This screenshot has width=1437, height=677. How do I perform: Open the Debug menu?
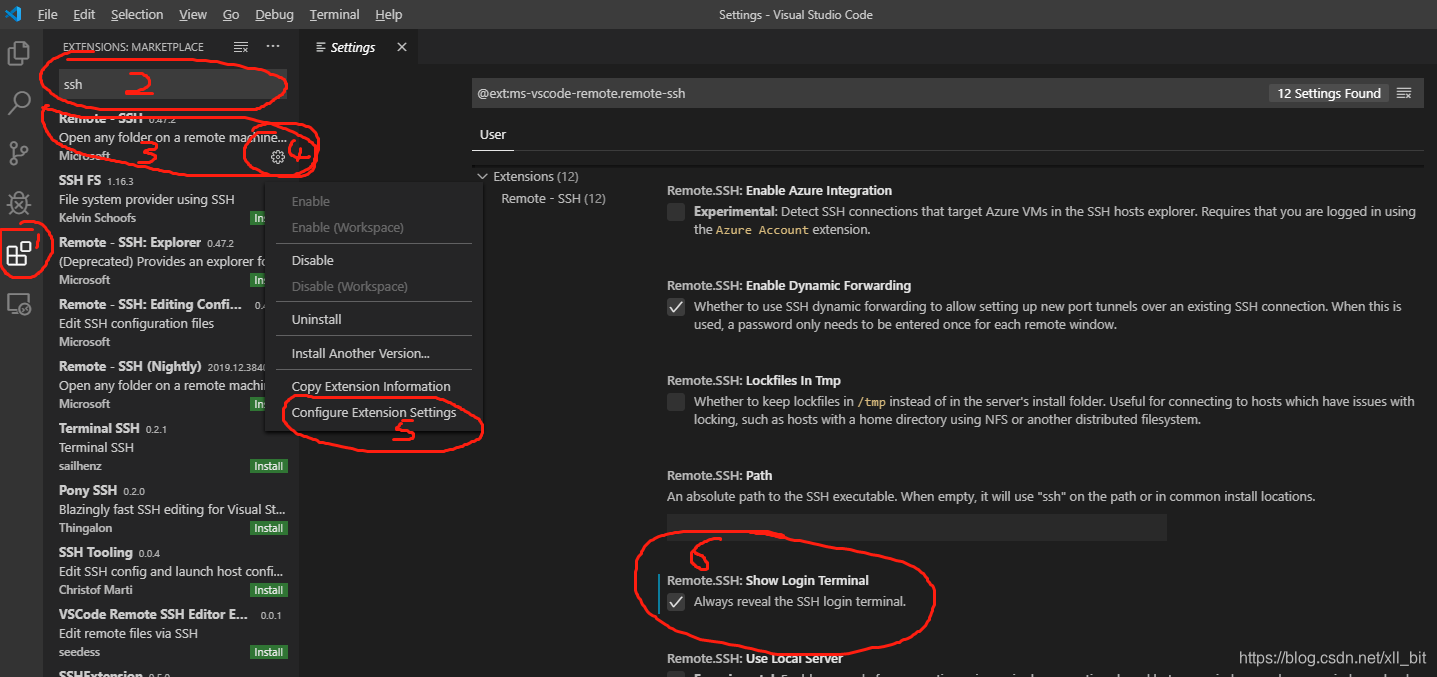pos(274,14)
